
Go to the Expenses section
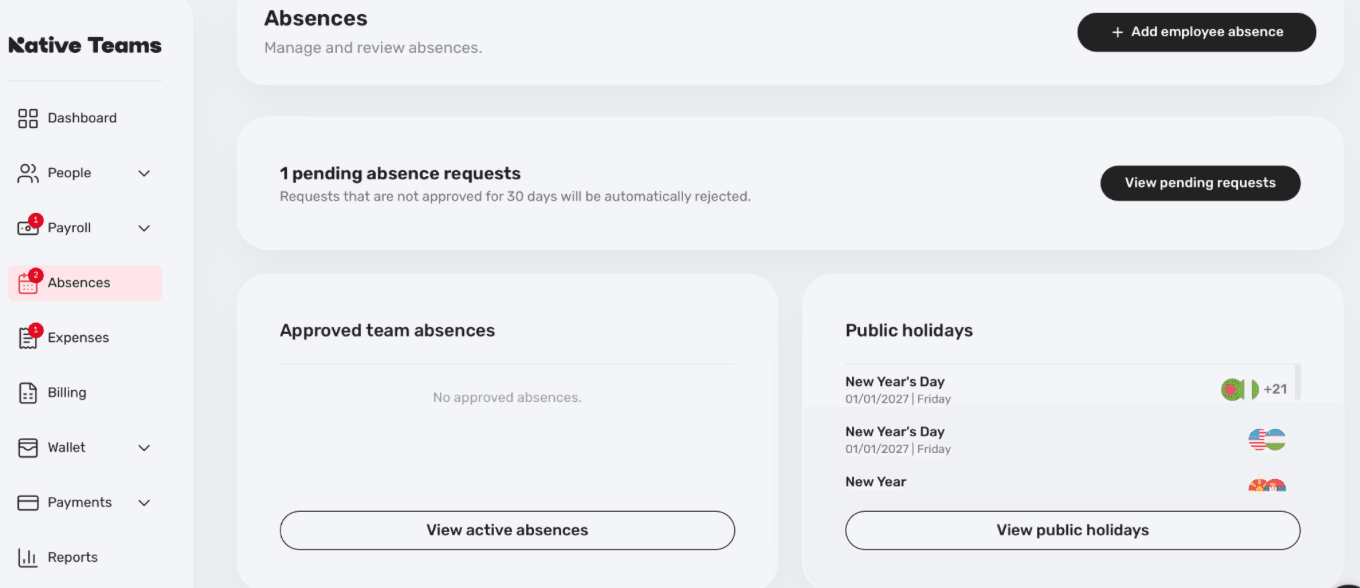tap(85, 338)
